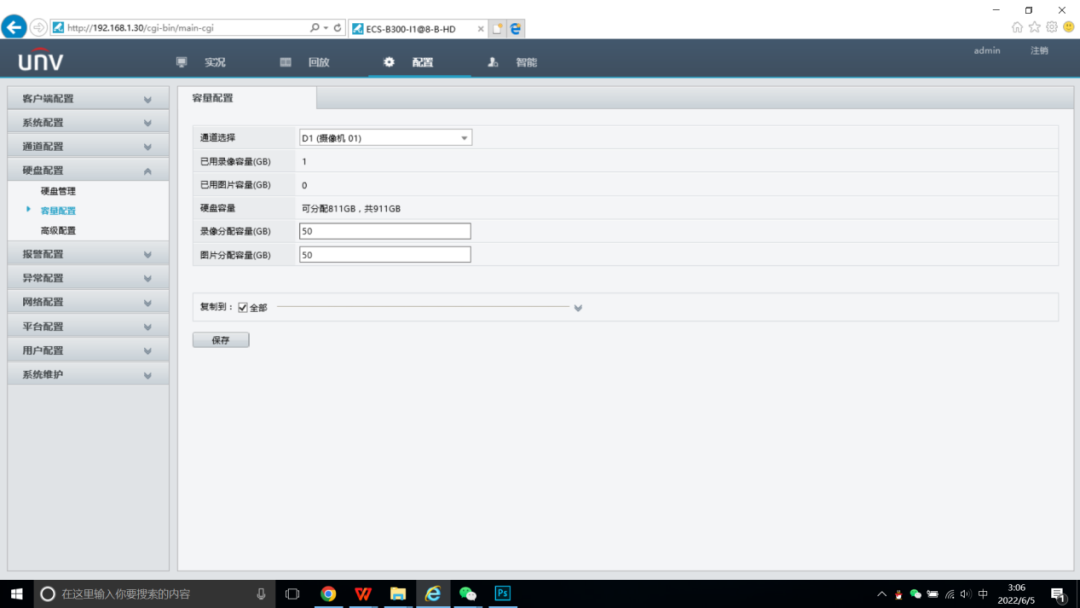1080x608 pixels.
Task: Click the 保存 save button
Action: (x=220, y=340)
